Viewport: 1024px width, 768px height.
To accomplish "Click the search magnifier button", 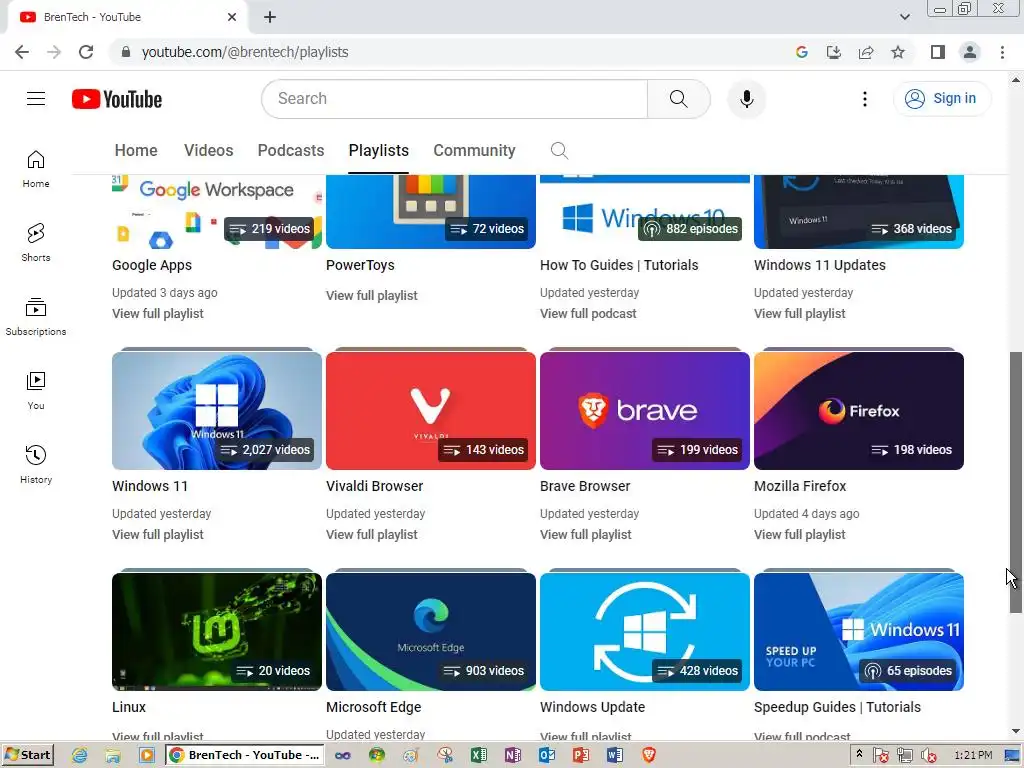I will pos(679,99).
